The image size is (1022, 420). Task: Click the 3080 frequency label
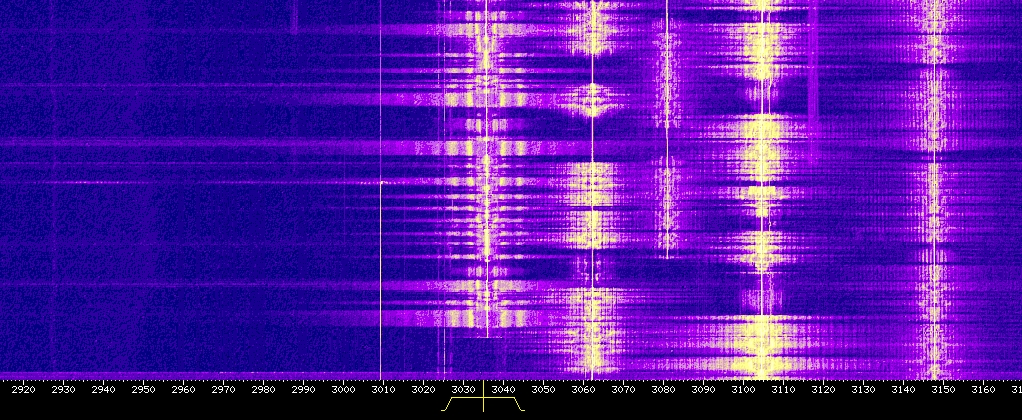click(664, 390)
